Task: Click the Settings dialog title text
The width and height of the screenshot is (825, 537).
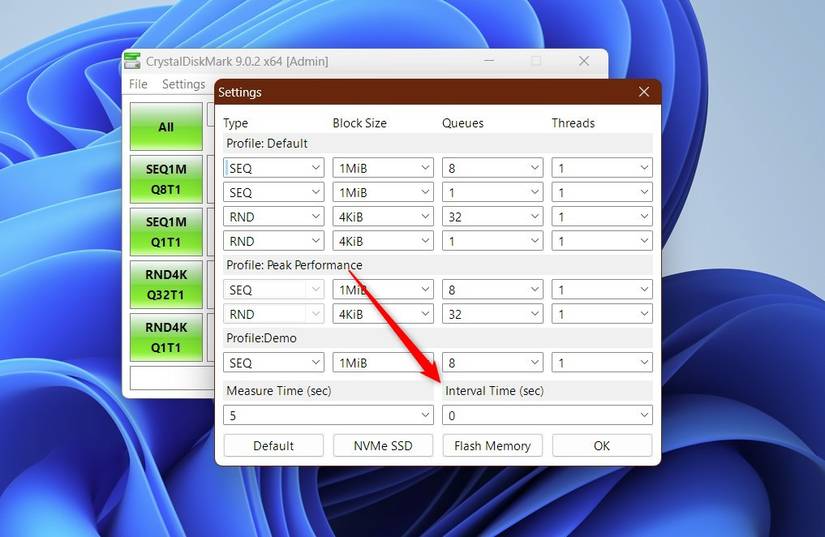Action: tap(240, 92)
